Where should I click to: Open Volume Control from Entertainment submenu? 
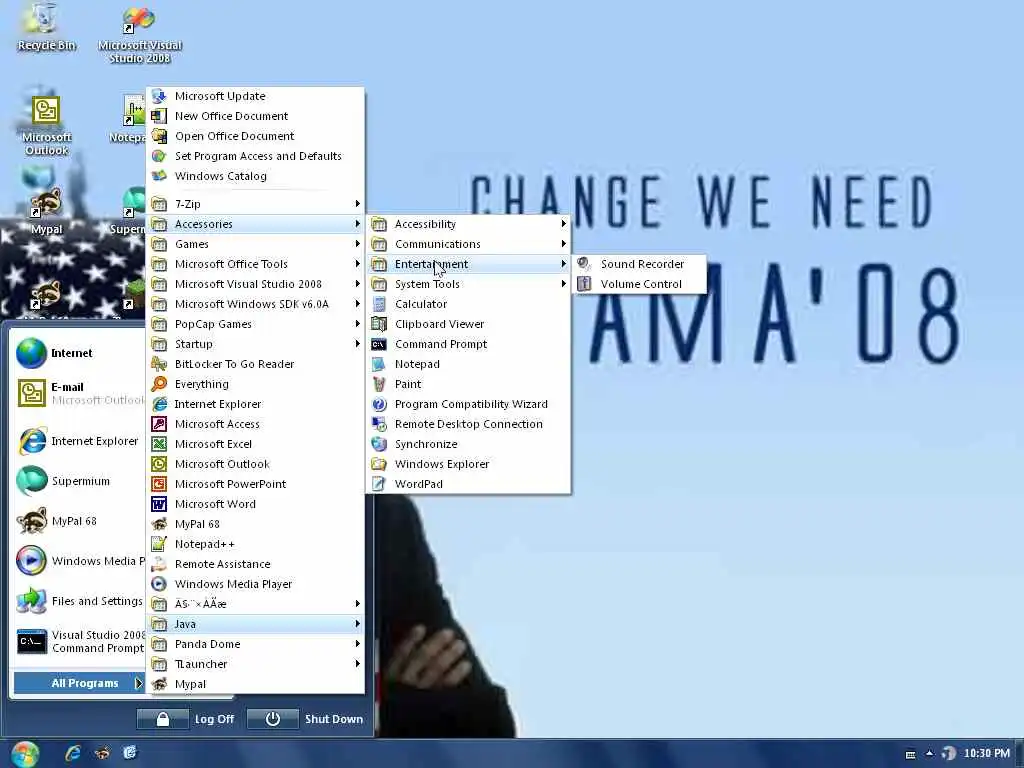click(639, 284)
